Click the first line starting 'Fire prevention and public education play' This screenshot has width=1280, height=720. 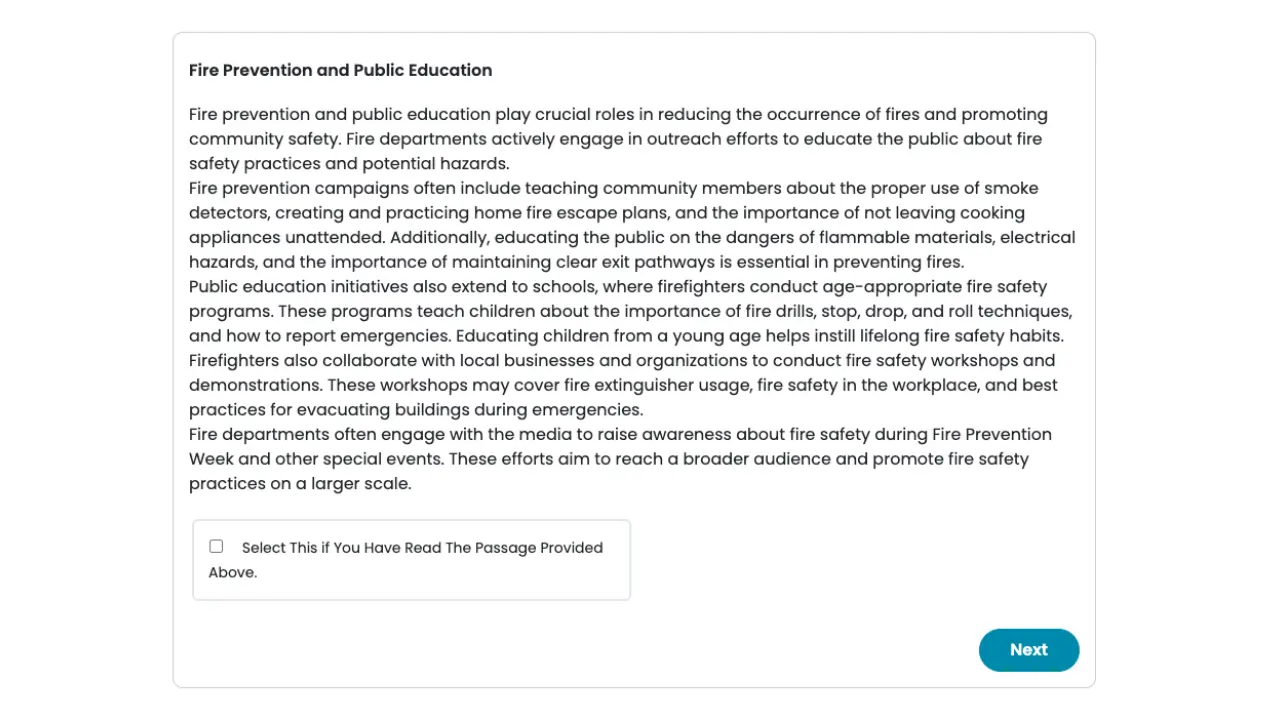[x=618, y=115]
